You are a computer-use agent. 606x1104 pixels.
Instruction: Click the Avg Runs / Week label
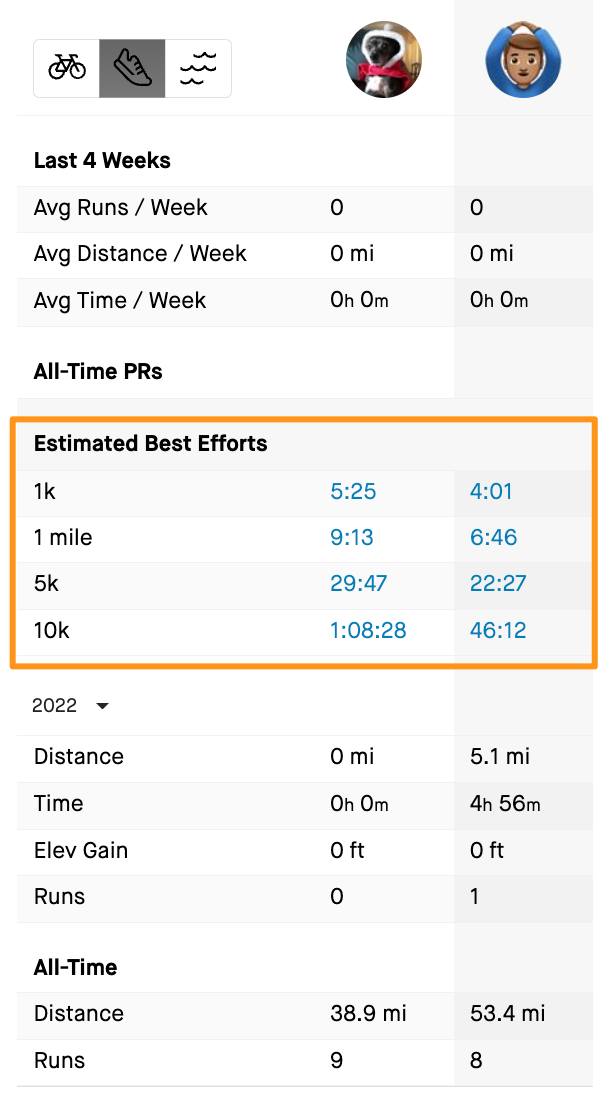click(121, 208)
